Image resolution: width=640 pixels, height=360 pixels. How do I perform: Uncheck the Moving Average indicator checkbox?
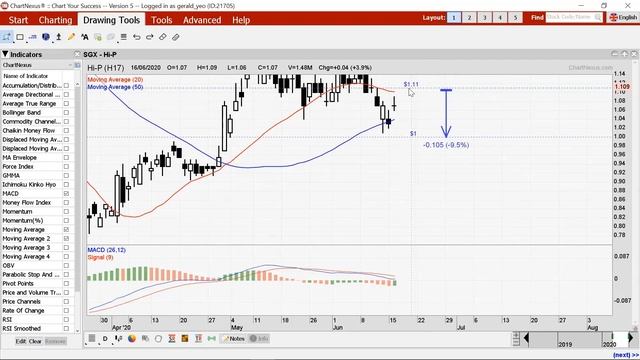click(x=66, y=229)
